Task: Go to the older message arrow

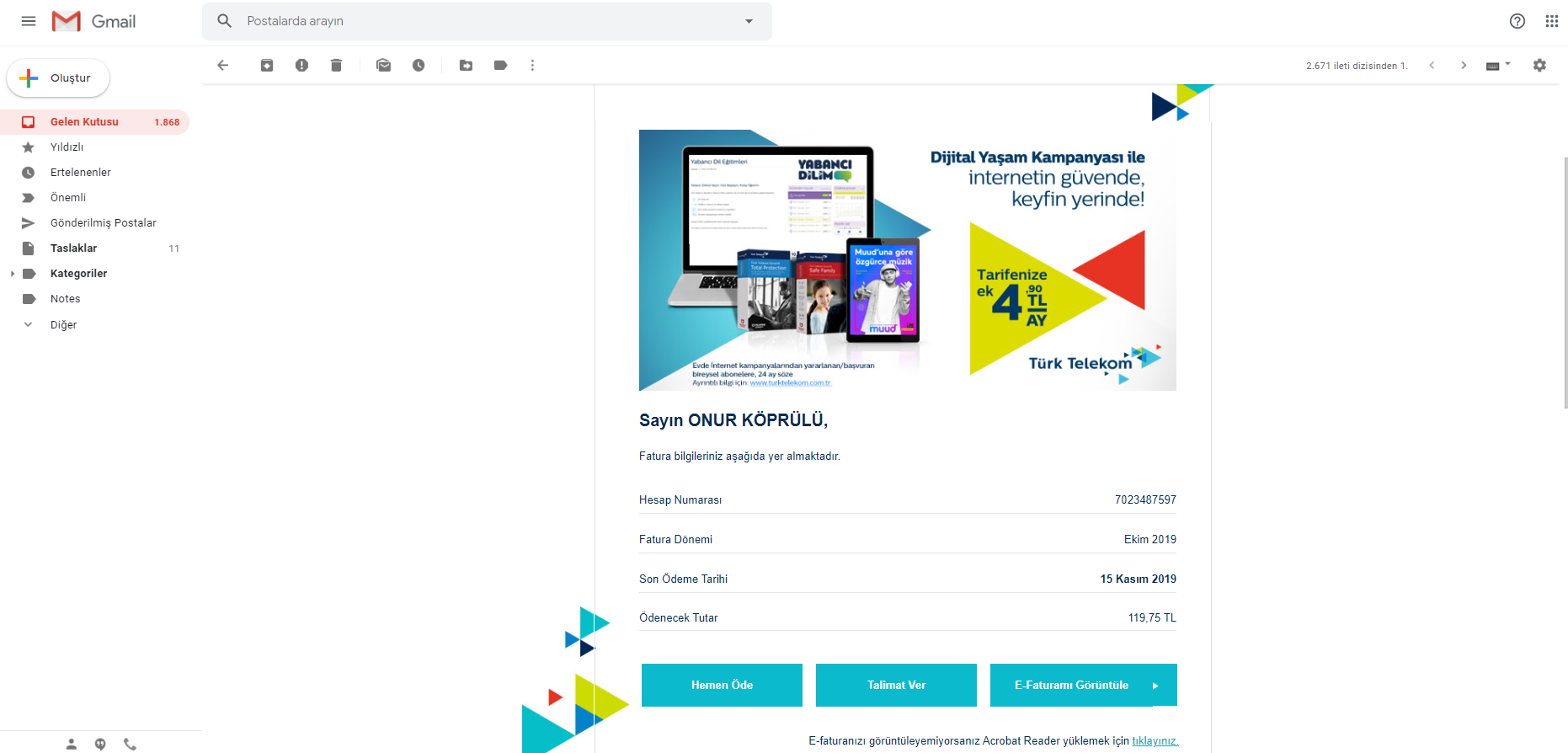Action: point(1464,65)
